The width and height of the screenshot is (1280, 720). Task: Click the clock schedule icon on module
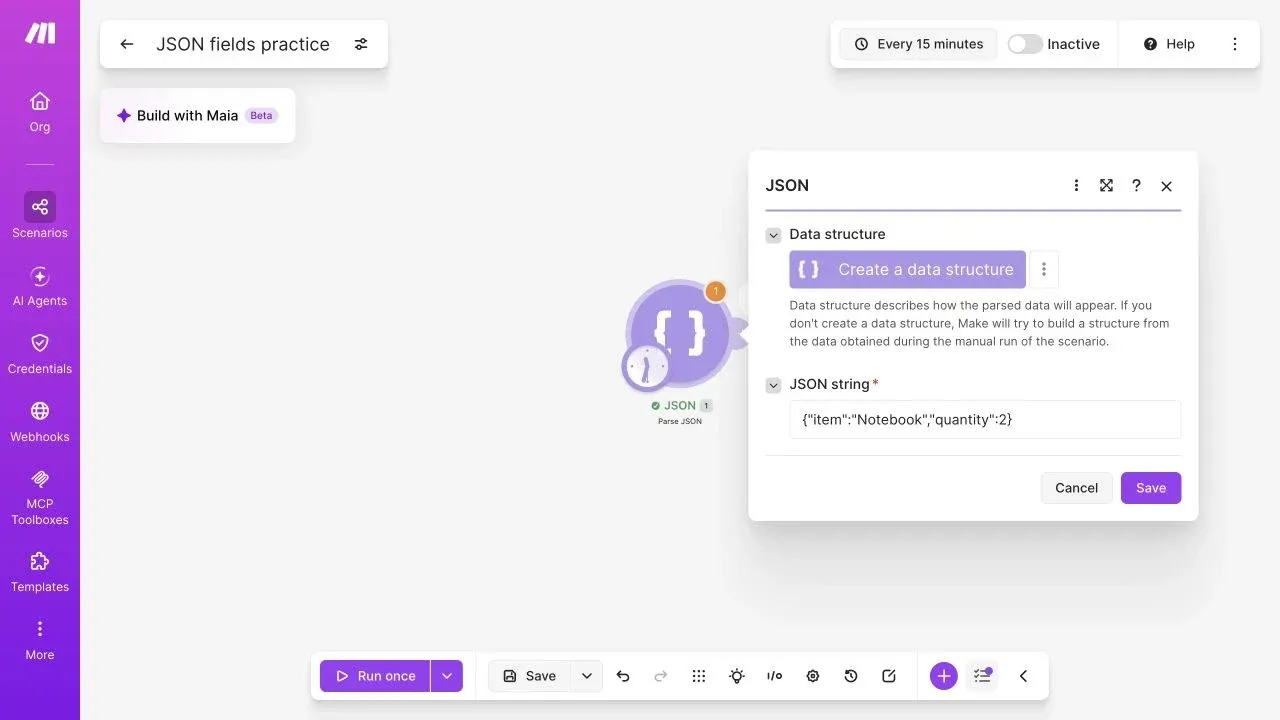tap(646, 368)
